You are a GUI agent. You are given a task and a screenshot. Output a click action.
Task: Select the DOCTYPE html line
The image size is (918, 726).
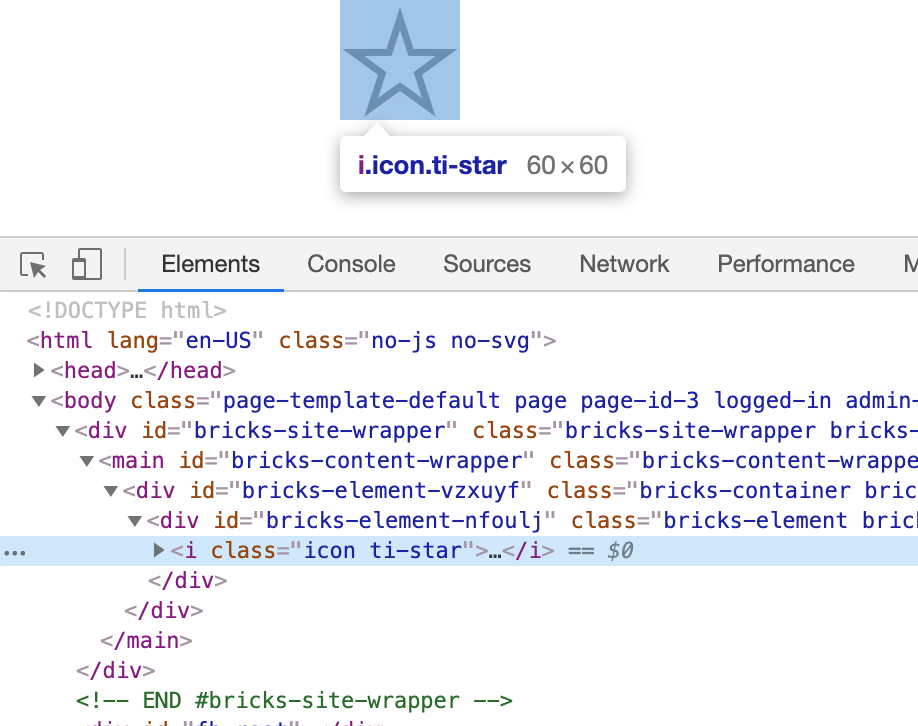(x=127, y=310)
